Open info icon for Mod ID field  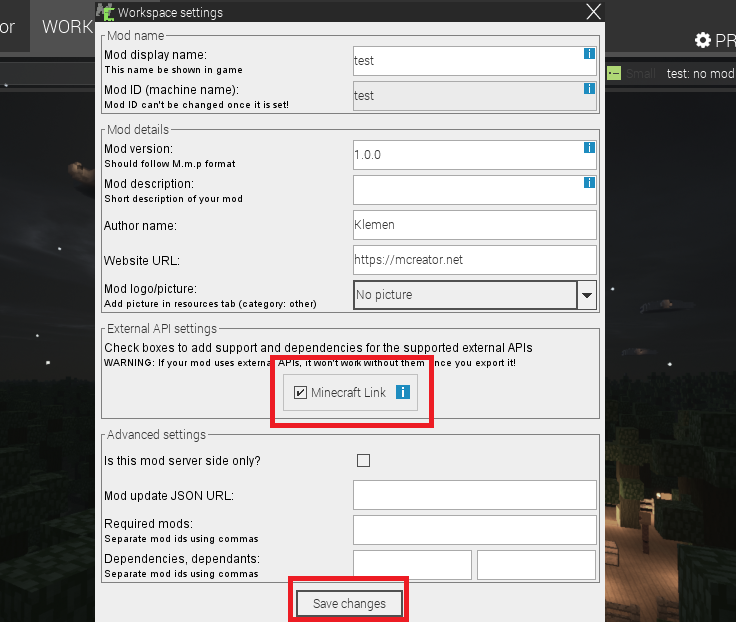589,88
